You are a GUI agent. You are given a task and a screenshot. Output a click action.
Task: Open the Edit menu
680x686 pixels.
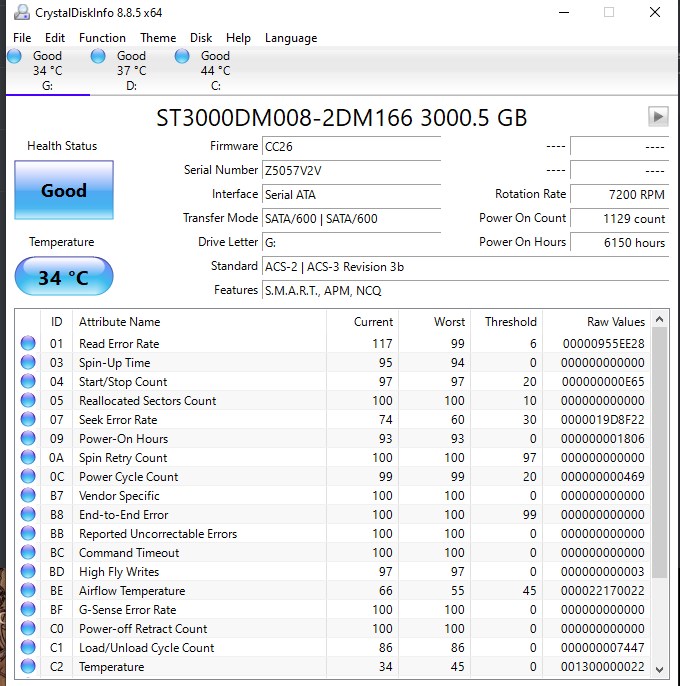55,38
